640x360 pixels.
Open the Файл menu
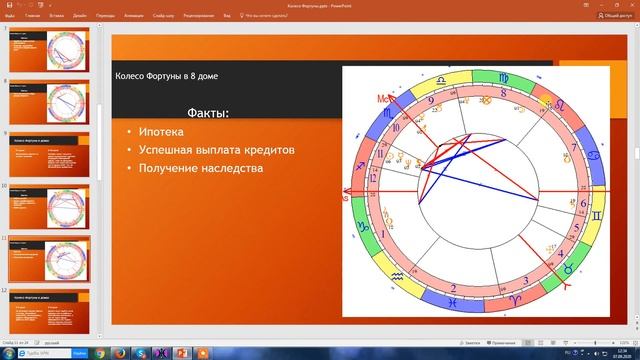click(10, 16)
